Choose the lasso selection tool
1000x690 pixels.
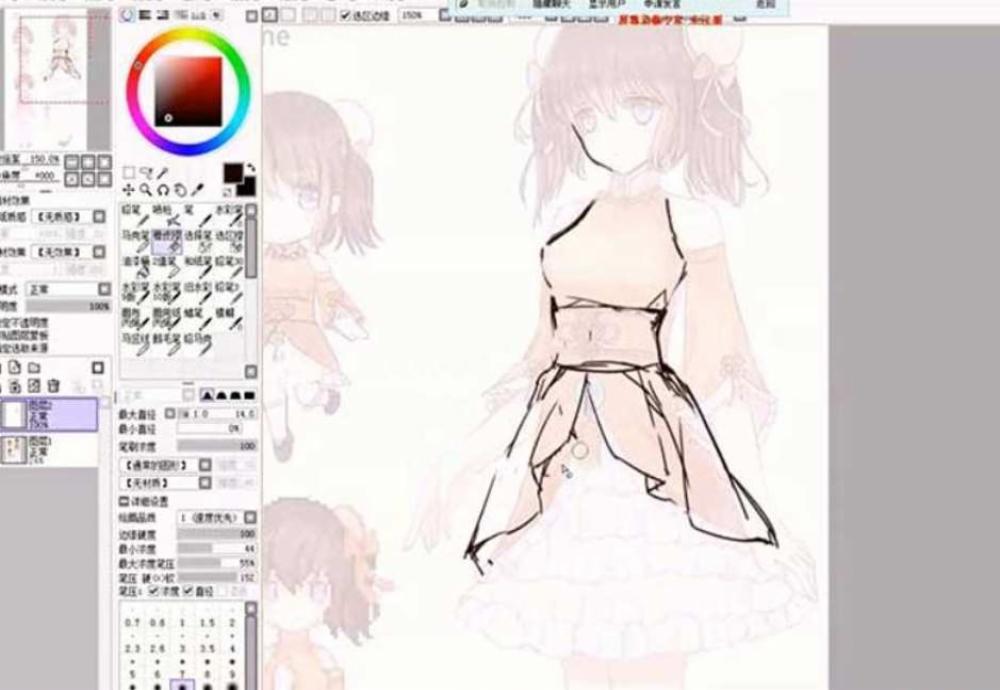click(145, 172)
